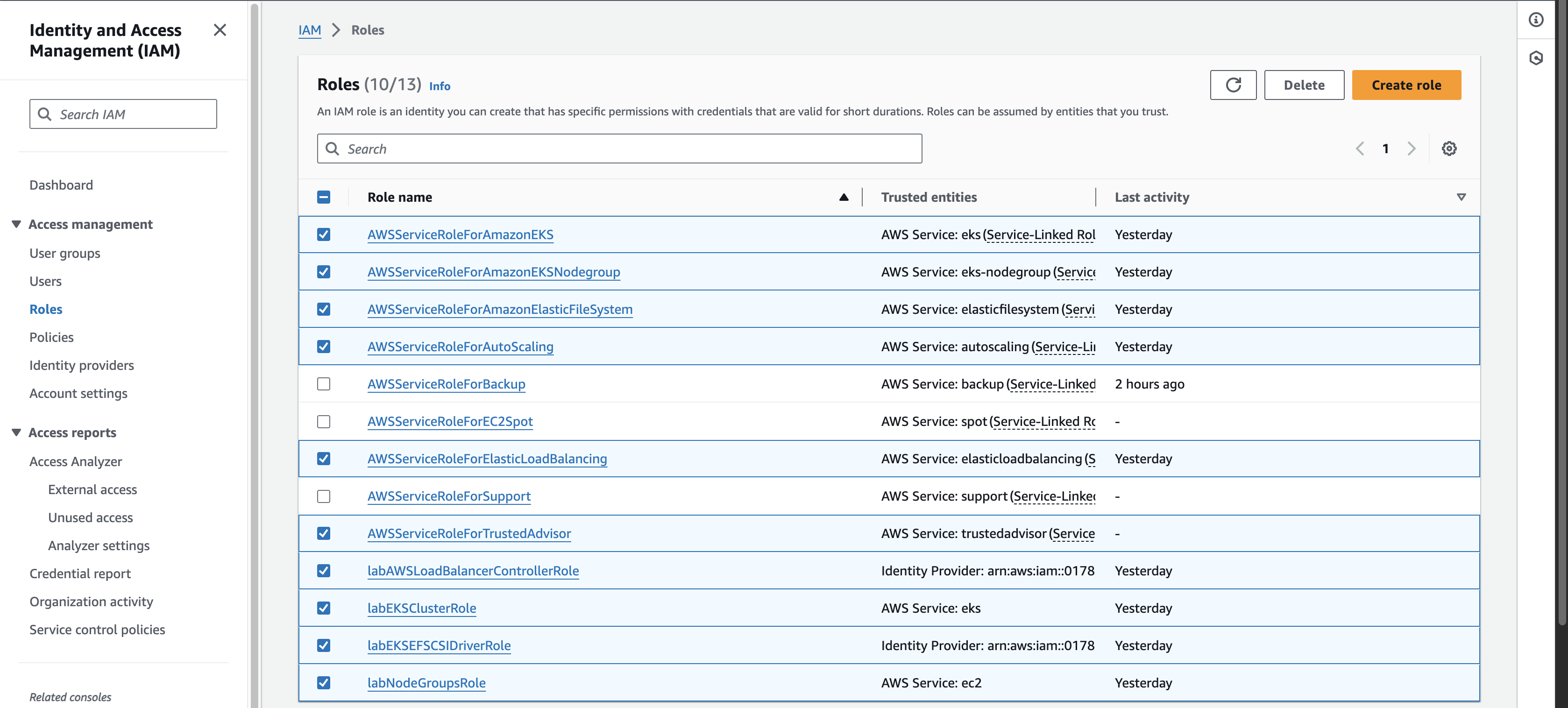Click the roles Search input field
This screenshot has height=708, width=1568.
tap(619, 149)
